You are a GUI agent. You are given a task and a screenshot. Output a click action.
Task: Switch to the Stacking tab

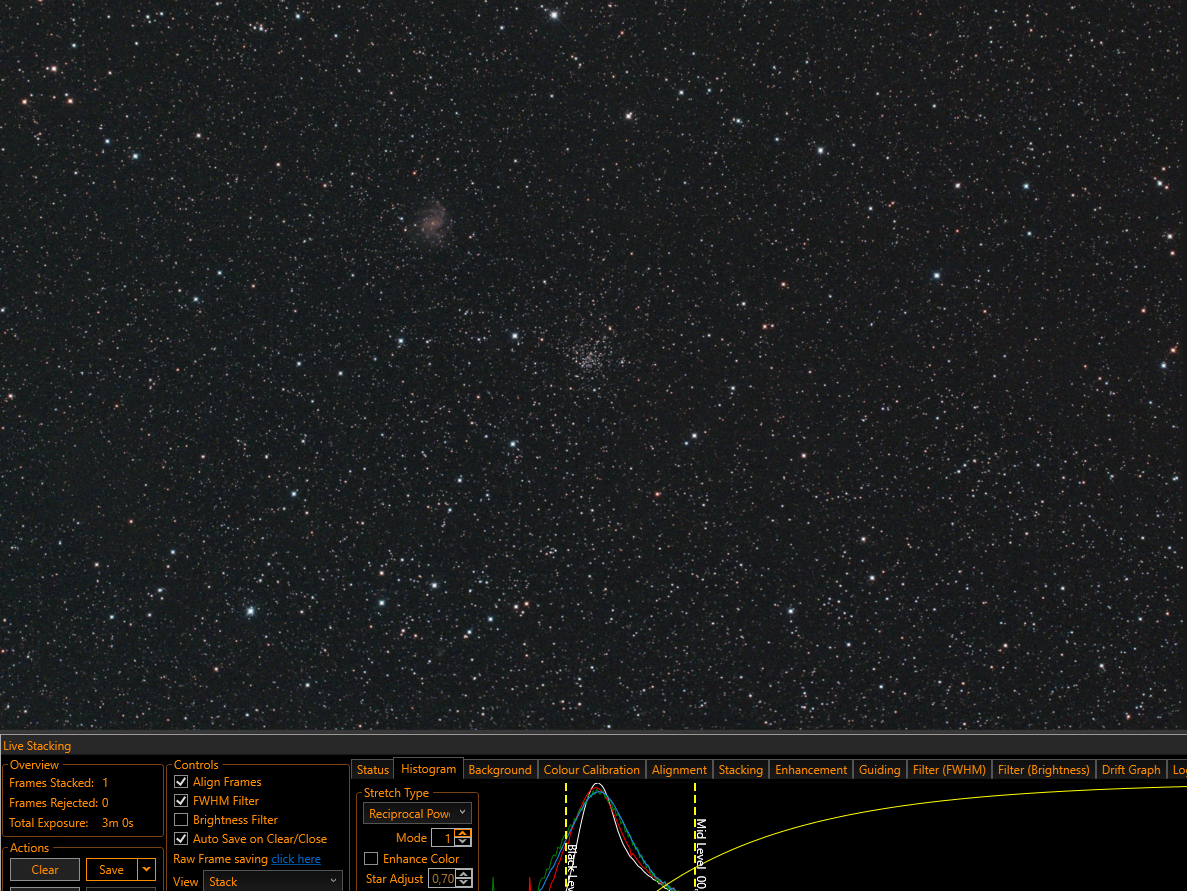(740, 769)
